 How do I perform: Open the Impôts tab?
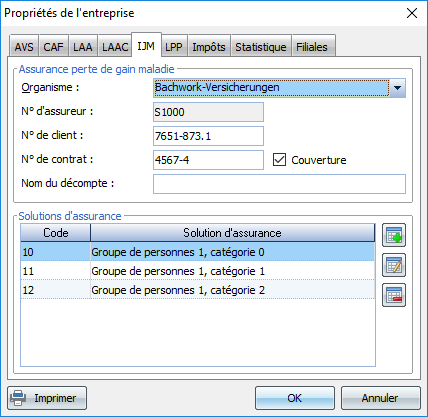pyautogui.click(x=209, y=47)
